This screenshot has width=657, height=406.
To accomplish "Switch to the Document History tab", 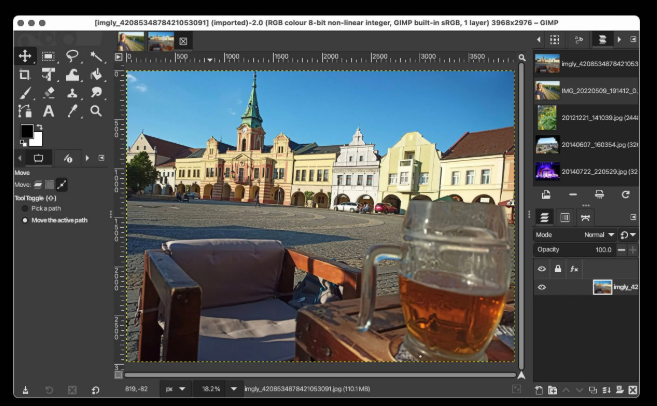I will [602, 39].
